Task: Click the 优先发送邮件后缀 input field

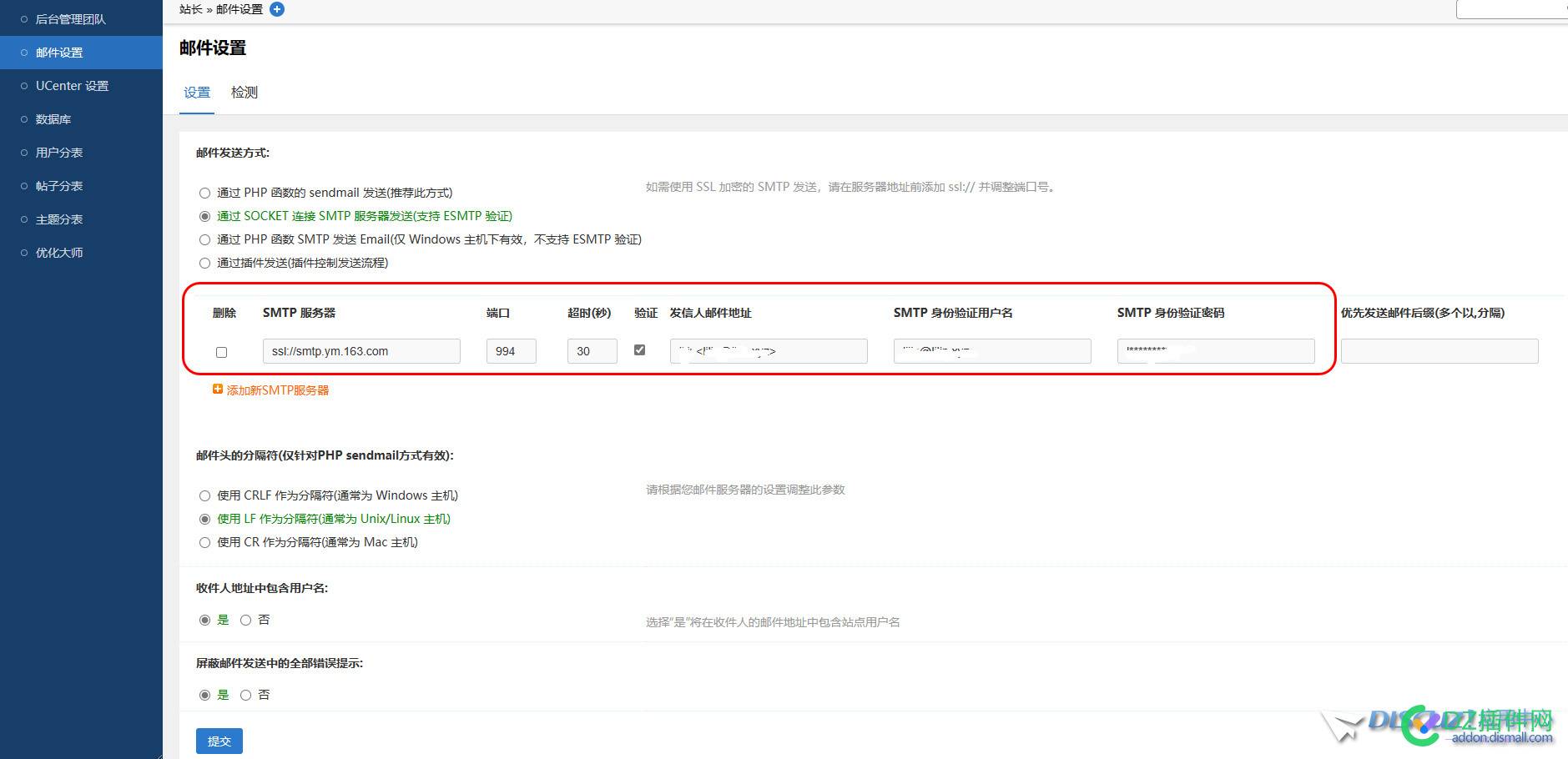Action: coord(1439,351)
